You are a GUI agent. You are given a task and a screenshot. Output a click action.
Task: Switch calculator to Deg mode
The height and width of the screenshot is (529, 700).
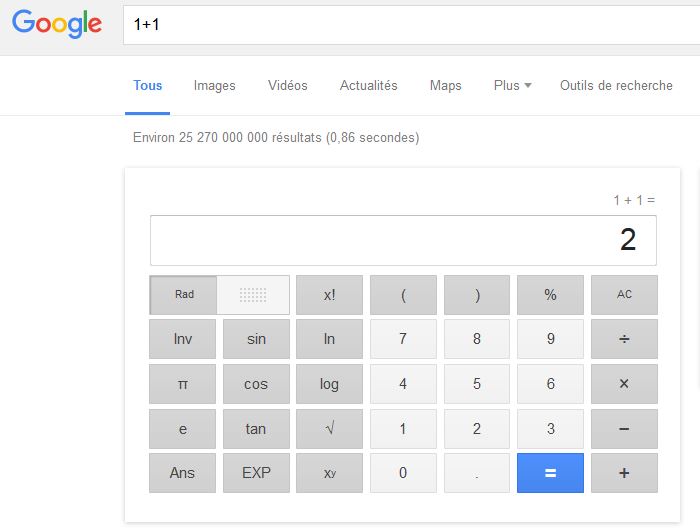pyautogui.click(x=254, y=295)
